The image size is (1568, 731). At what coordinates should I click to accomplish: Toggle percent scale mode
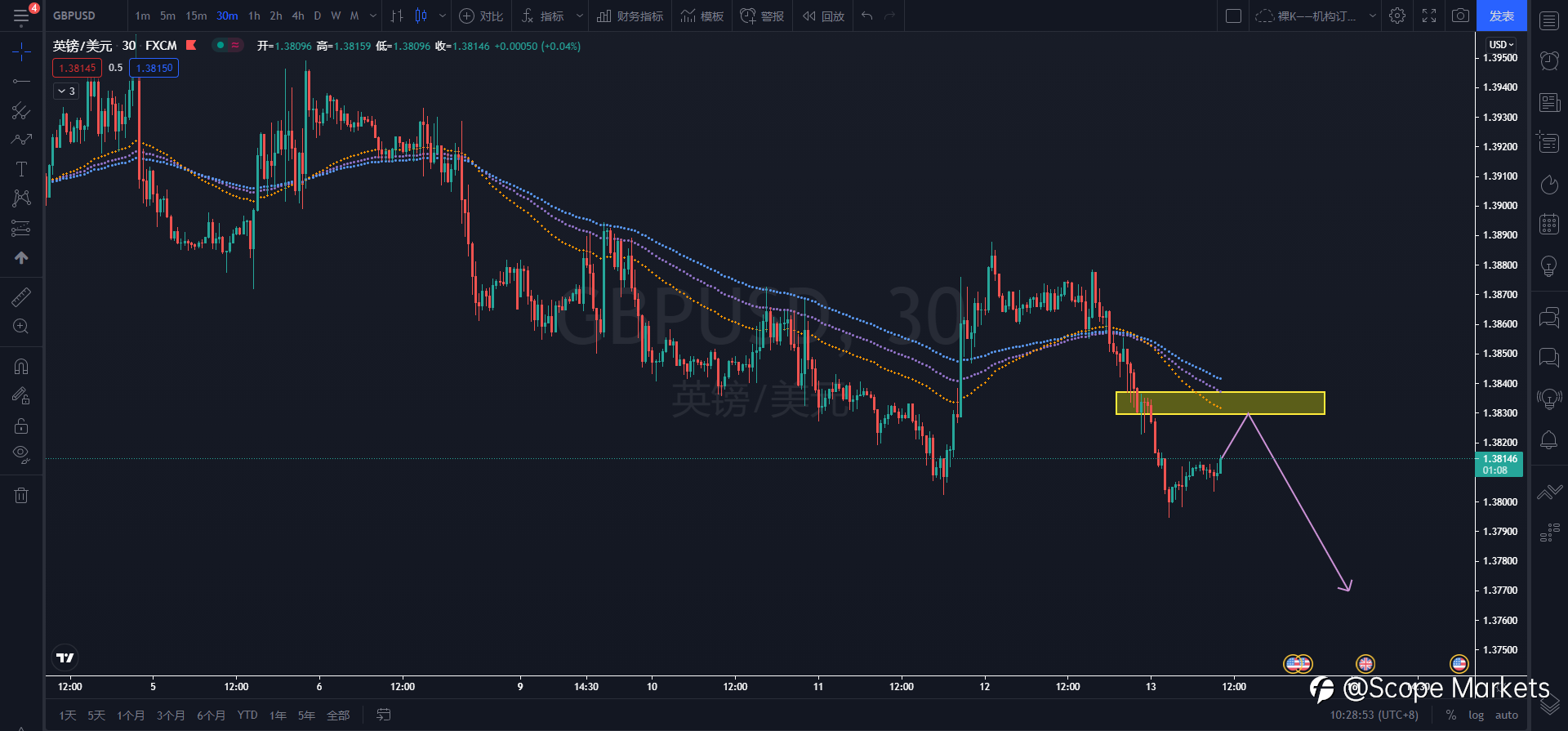[1451, 715]
